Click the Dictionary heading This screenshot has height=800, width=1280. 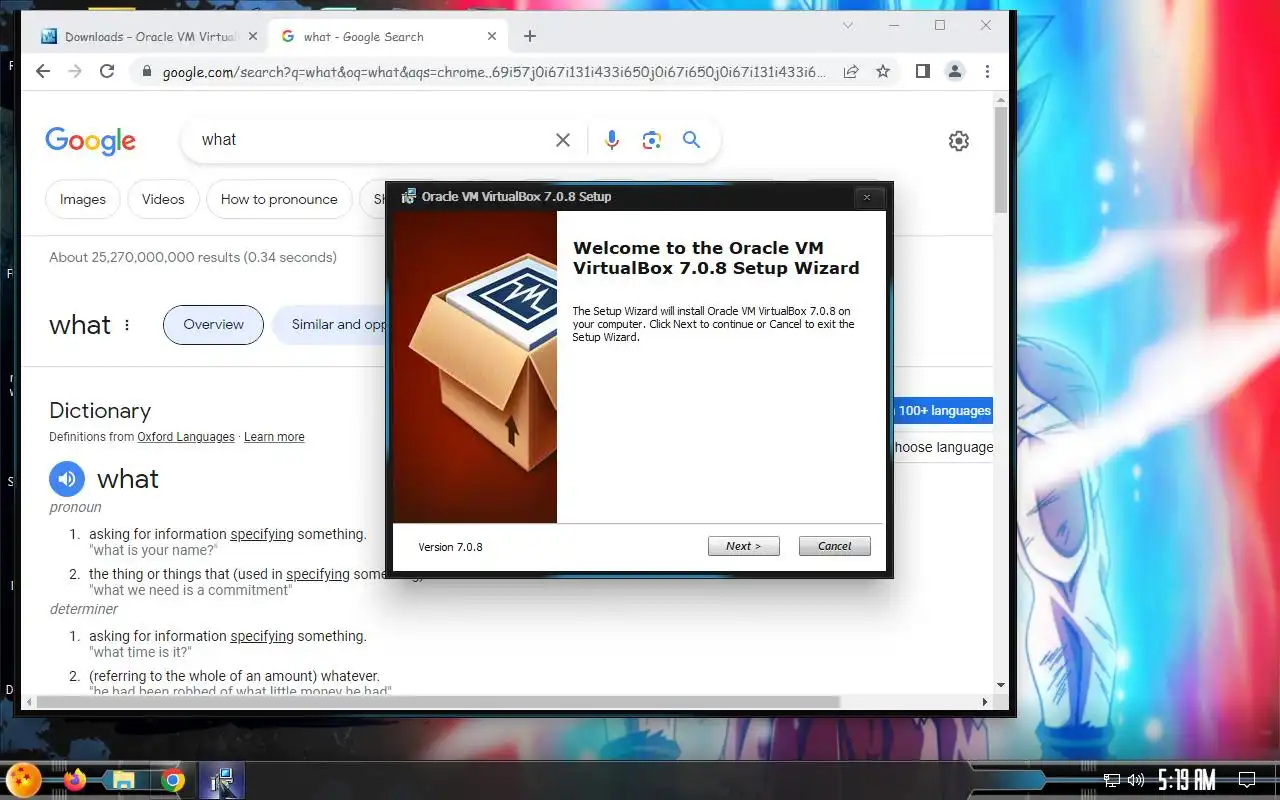tap(100, 411)
